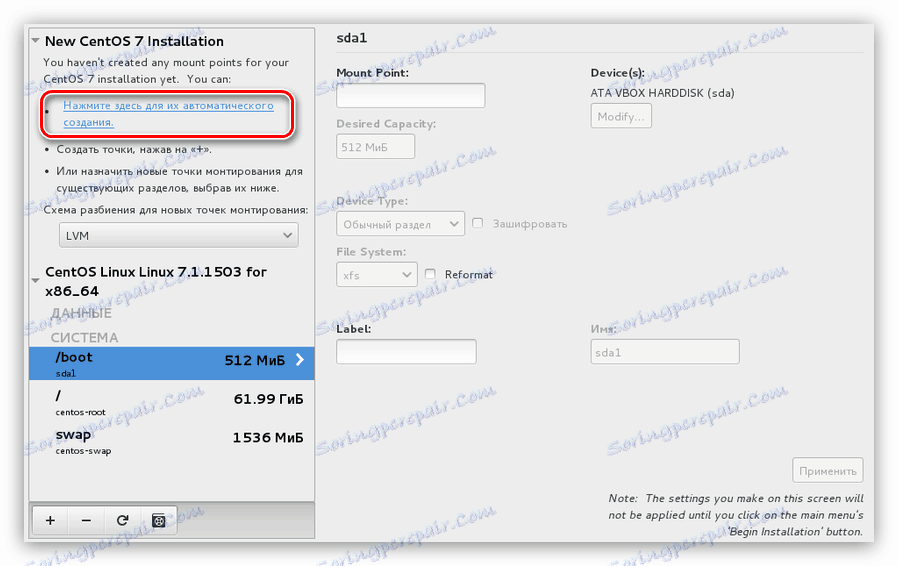Select the / centos-root partition
898x566 pixels.
click(x=172, y=402)
